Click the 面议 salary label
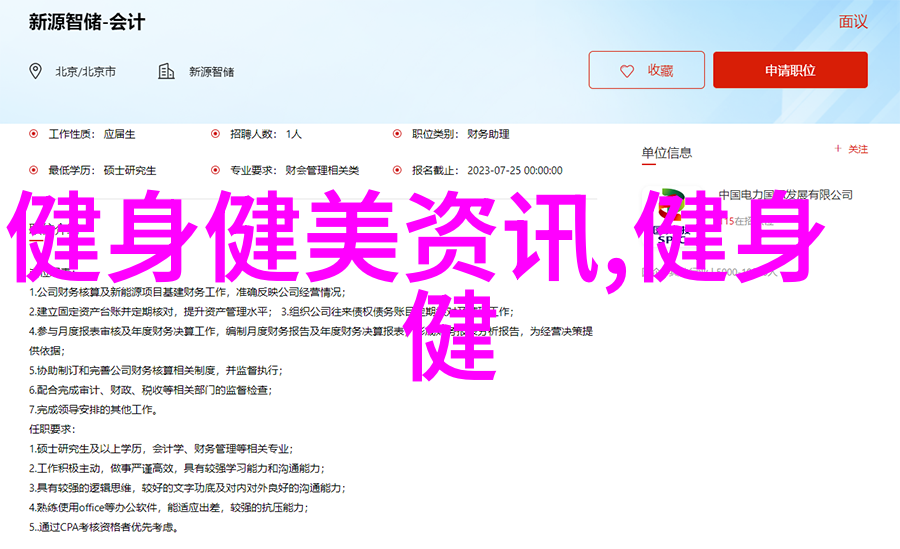This screenshot has height=549, width=900. 852,22
